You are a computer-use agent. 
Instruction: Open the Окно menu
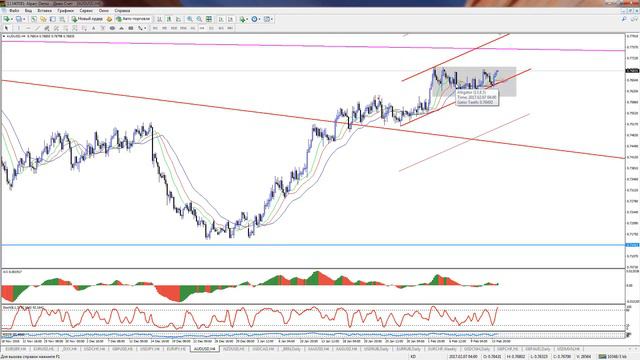pyautogui.click(x=104, y=11)
